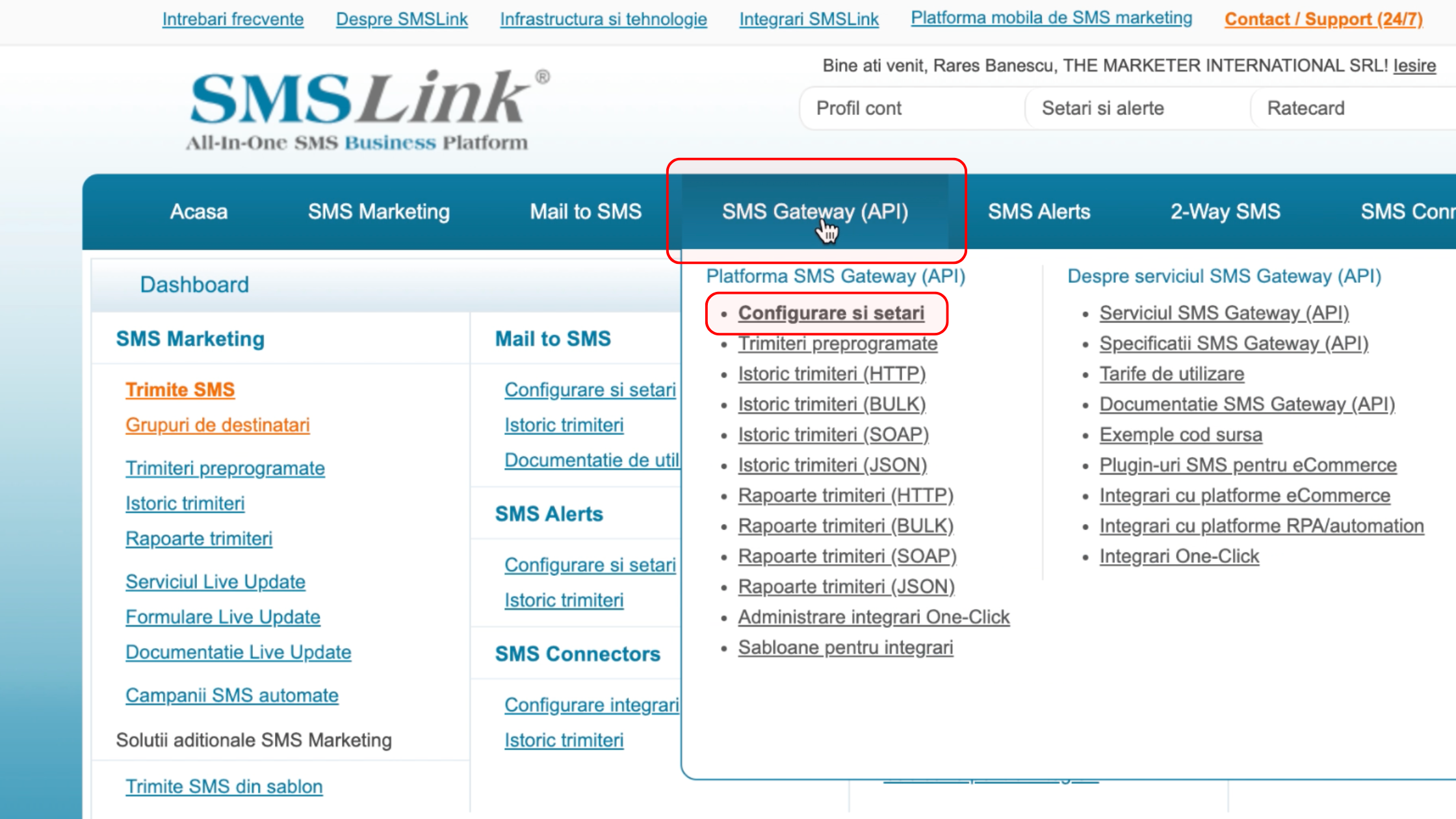The width and height of the screenshot is (1456, 819).
Task: Open Rapoarte trimiteri (SOAP)
Action: pos(847,556)
